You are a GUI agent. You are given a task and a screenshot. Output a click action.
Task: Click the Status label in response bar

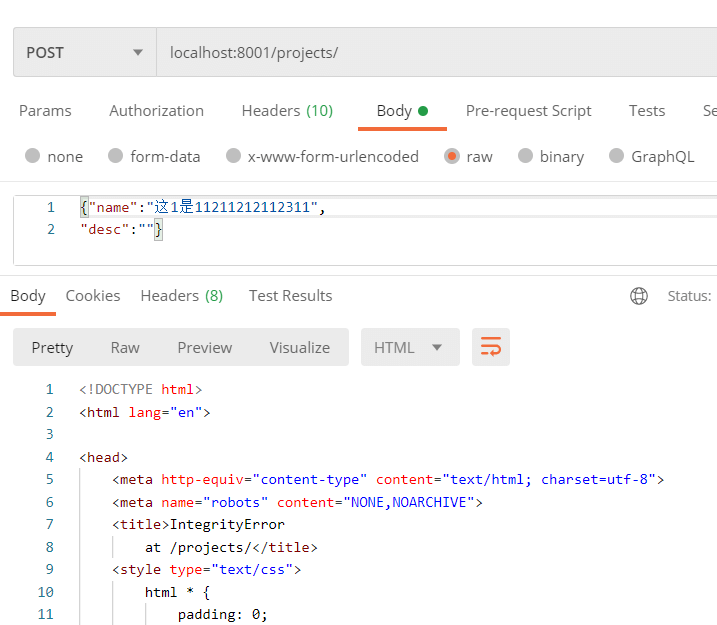pos(689,296)
